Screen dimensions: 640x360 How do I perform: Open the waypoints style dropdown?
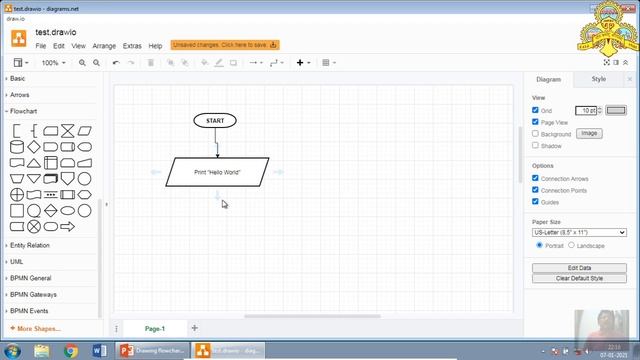tap(277, 63)
